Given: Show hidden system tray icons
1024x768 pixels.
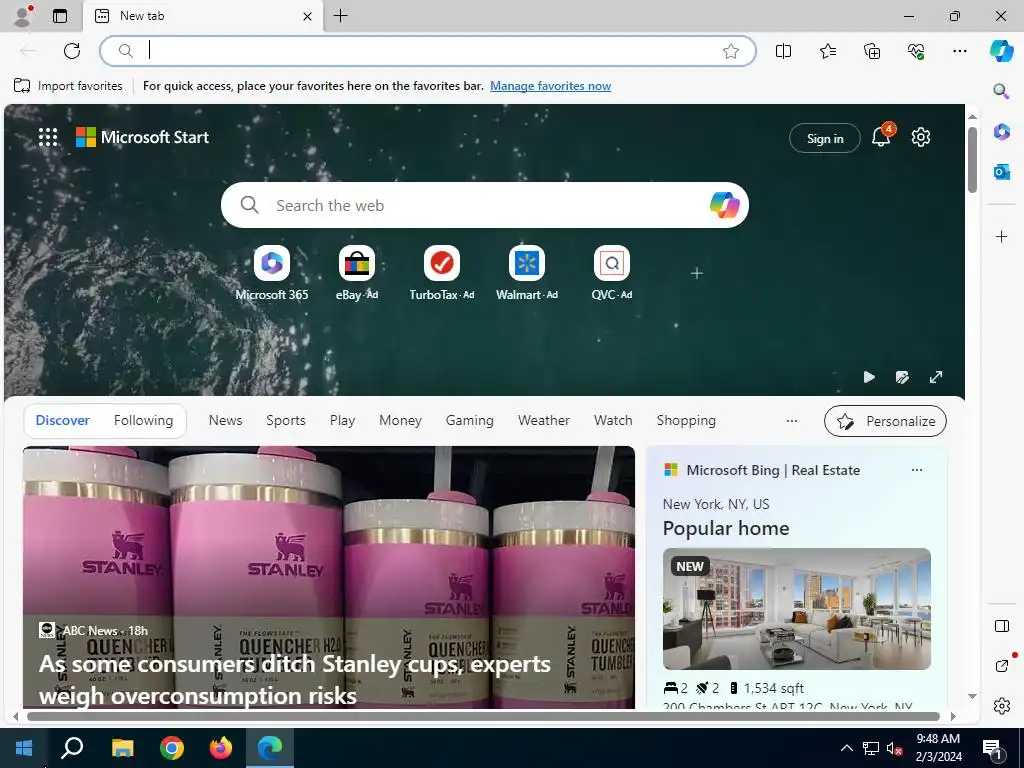Looking at the screenshot, I should [x=846, y=748].
